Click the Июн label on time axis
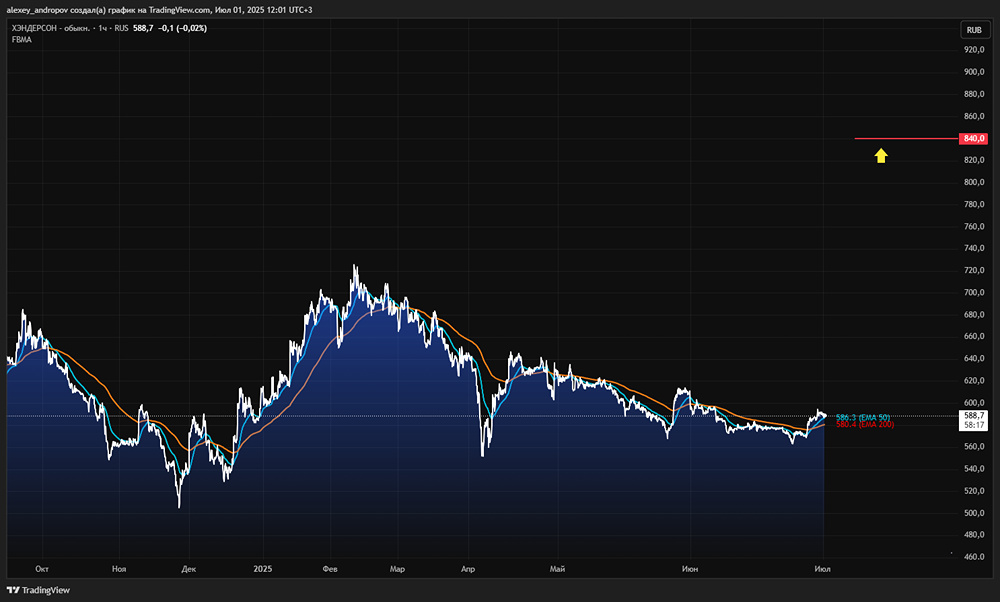This screenshot has width=1000, height=602. click(x=690, y=569)
